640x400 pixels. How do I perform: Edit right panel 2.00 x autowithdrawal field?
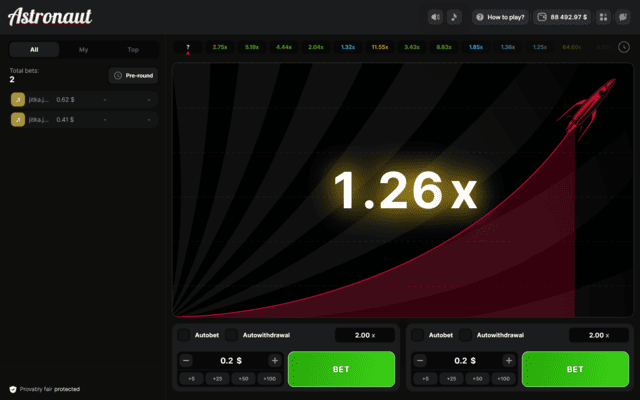599,335
